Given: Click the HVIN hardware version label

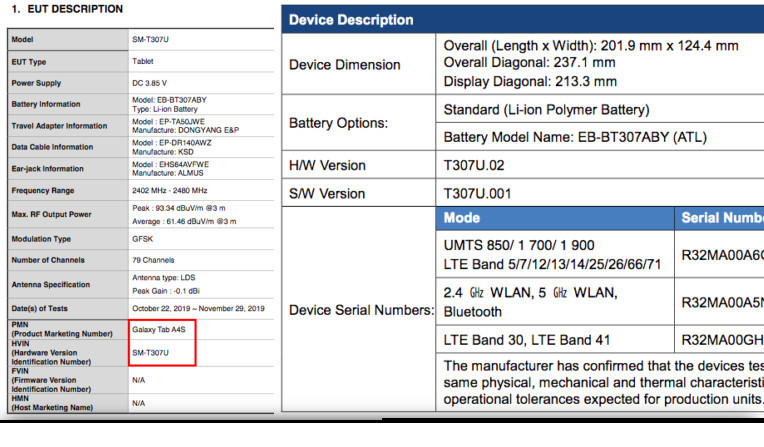Looking at the screenshot, I should (51, 353).
